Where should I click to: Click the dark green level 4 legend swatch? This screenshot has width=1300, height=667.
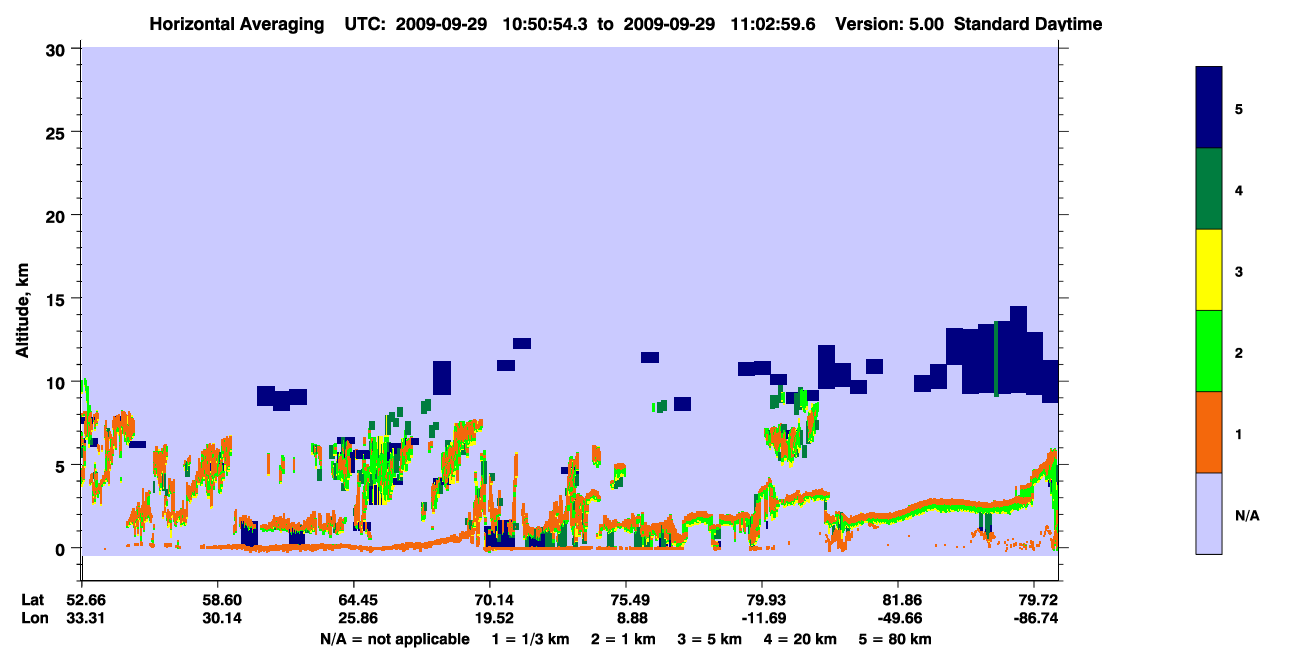(x=1209, y=189)
